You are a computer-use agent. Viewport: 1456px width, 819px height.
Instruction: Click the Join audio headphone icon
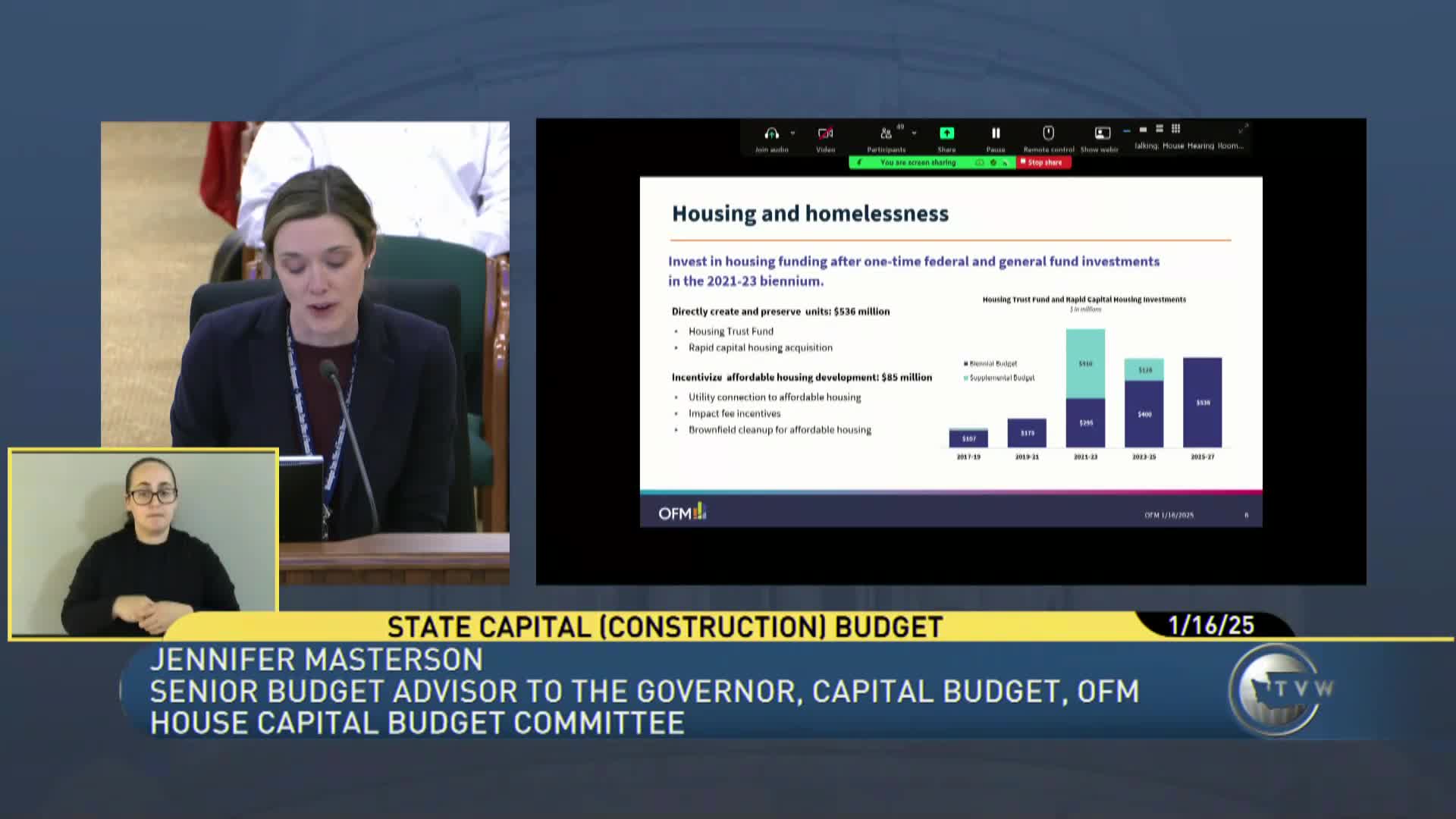point(771,133)
